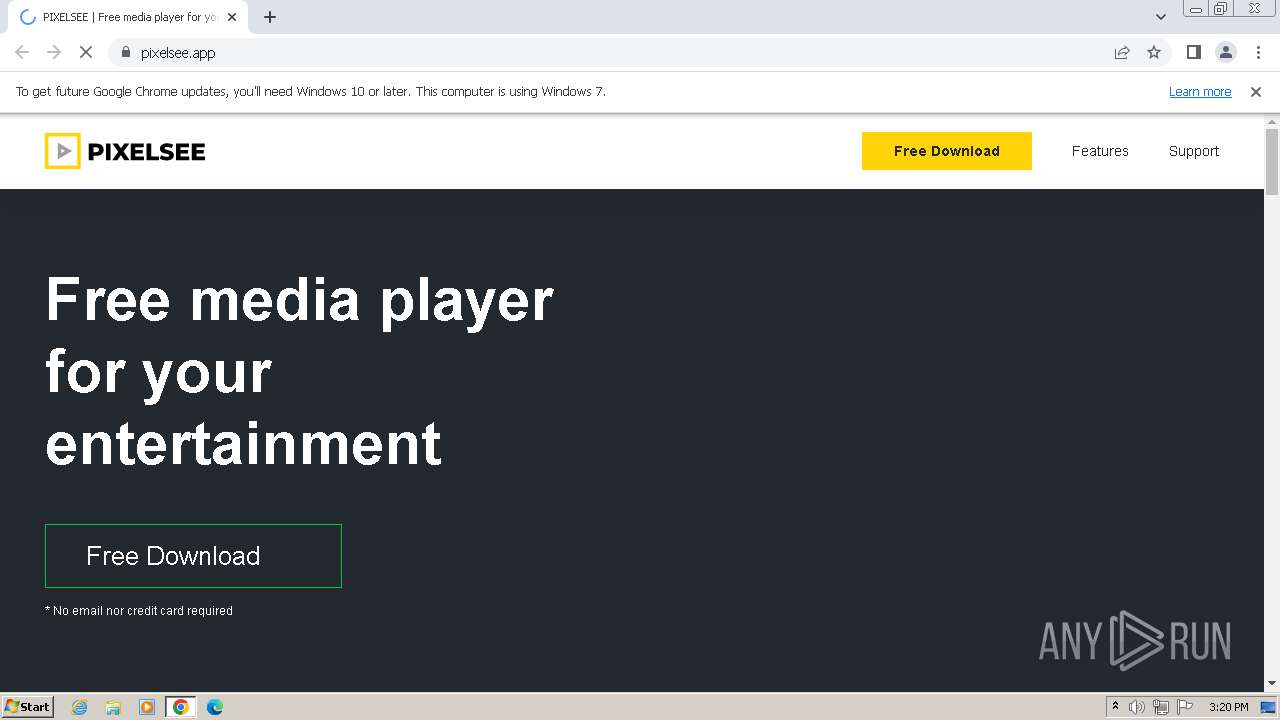Open the Chrome three-dot menu
Viewport: 1280px width, 720px height.
[x=1258, y=53]
